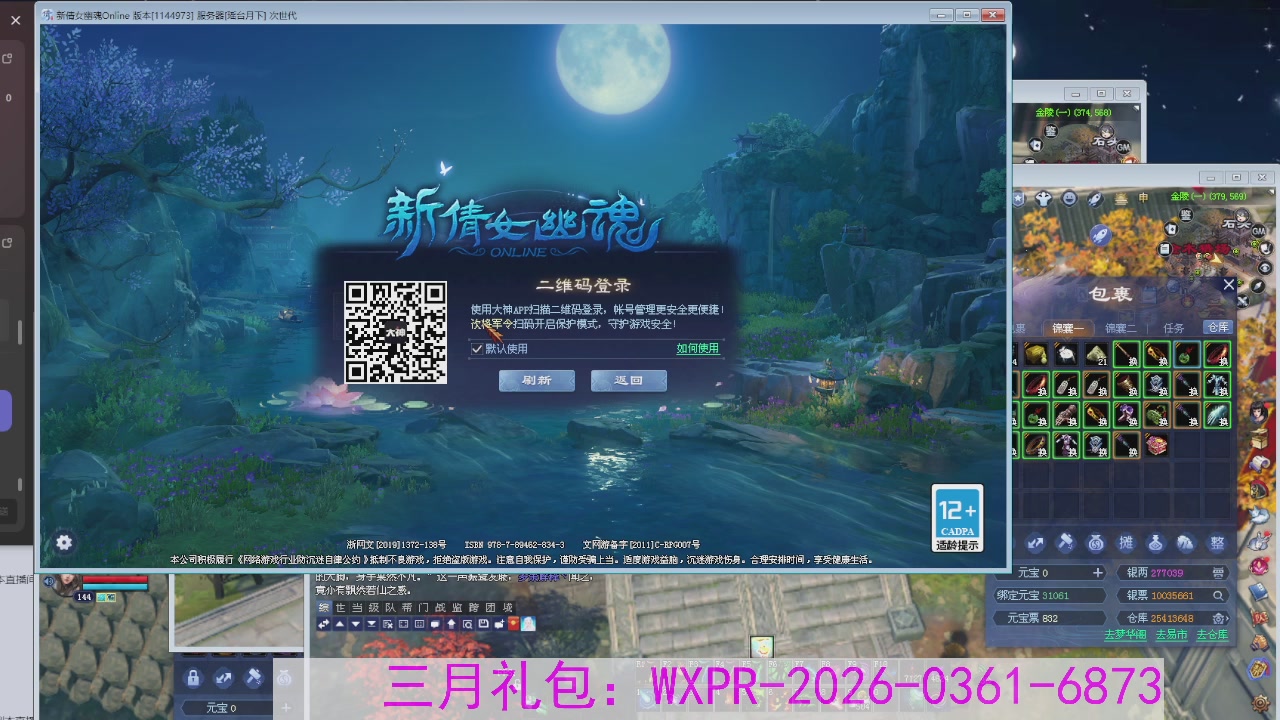
Task: Click the gear icon next to 仓库 amount
Action: pyautogui.click(x=1219, y=619)
